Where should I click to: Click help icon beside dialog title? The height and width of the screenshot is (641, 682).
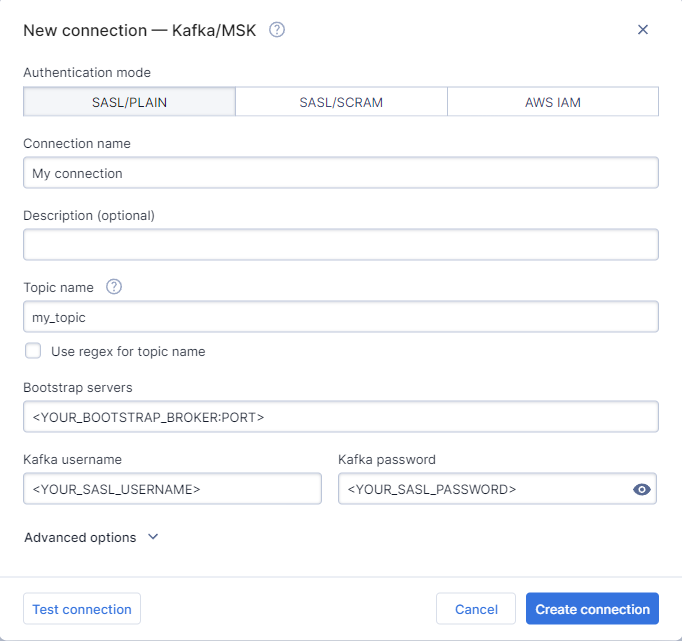277,30
